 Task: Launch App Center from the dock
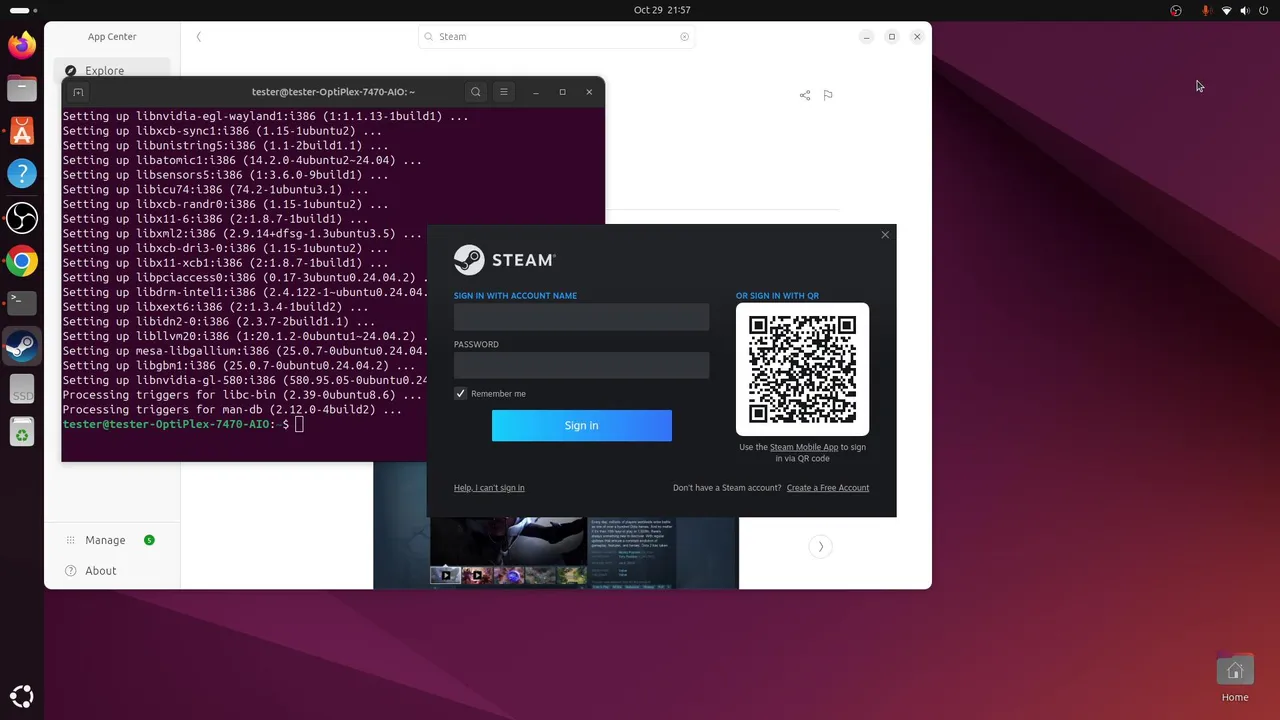tap(22, 131)
